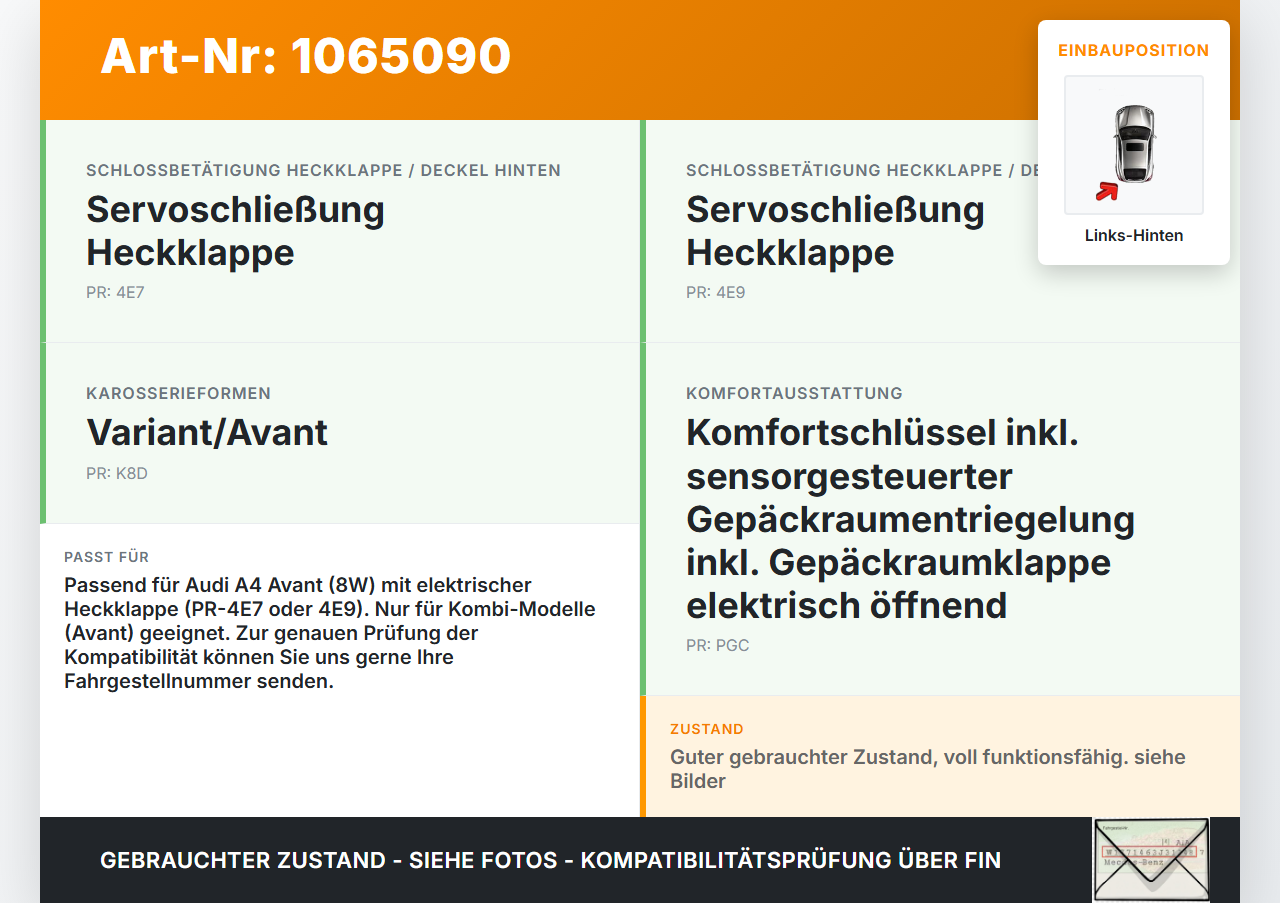
Task: Click the EINBAUPOSITION label
Action: (1134, 50)
